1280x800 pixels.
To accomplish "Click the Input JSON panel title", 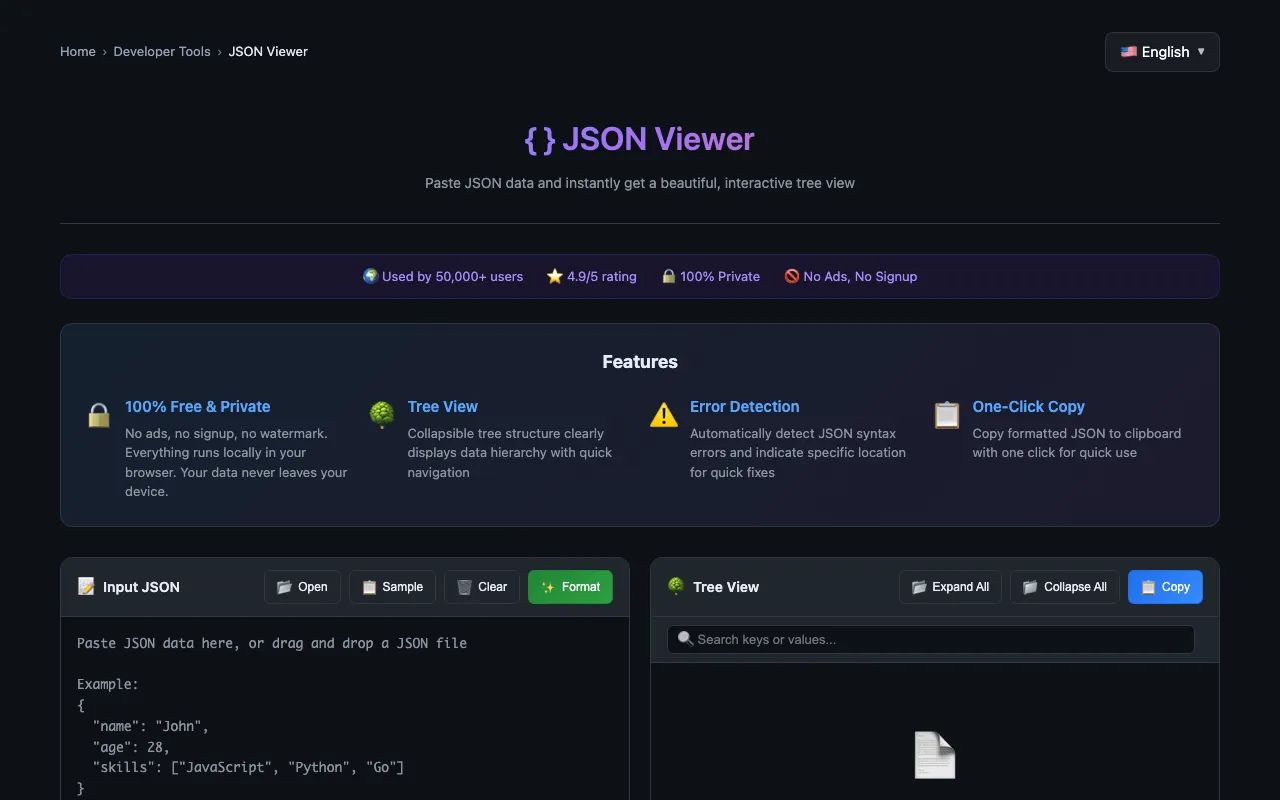I will pos(141,587).
